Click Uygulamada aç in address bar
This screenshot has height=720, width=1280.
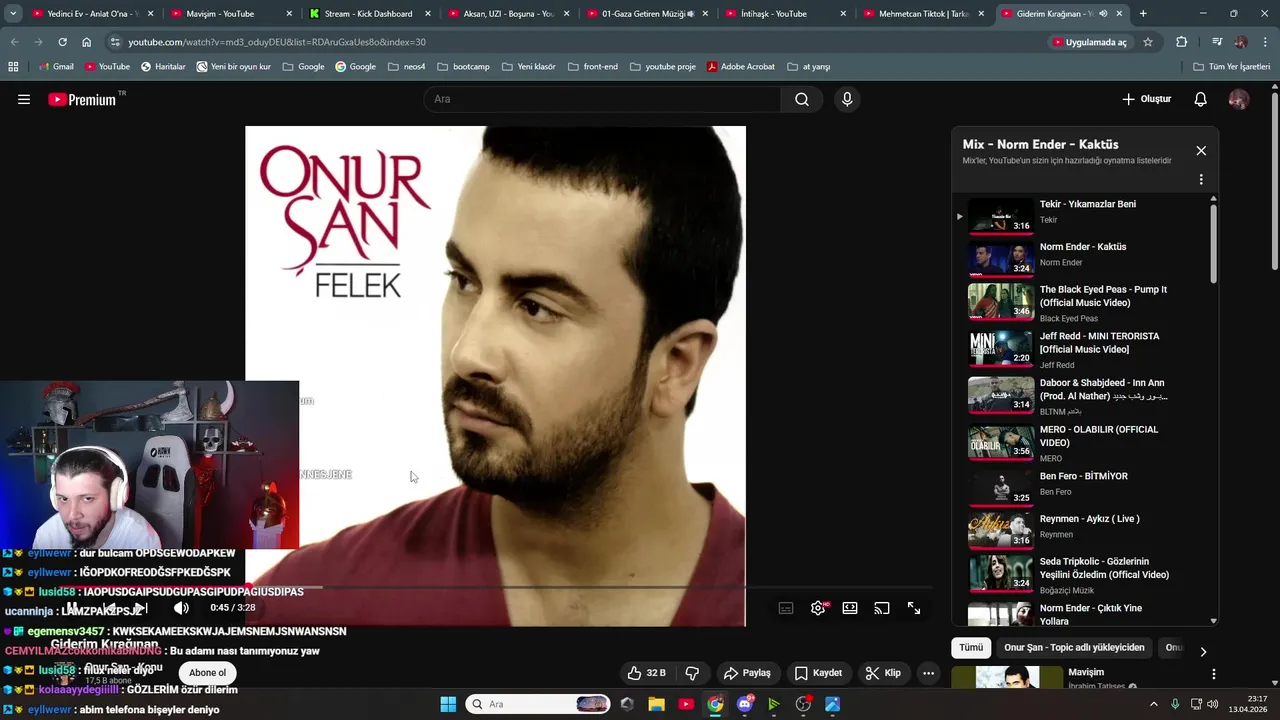click(x=1089, y=42)
